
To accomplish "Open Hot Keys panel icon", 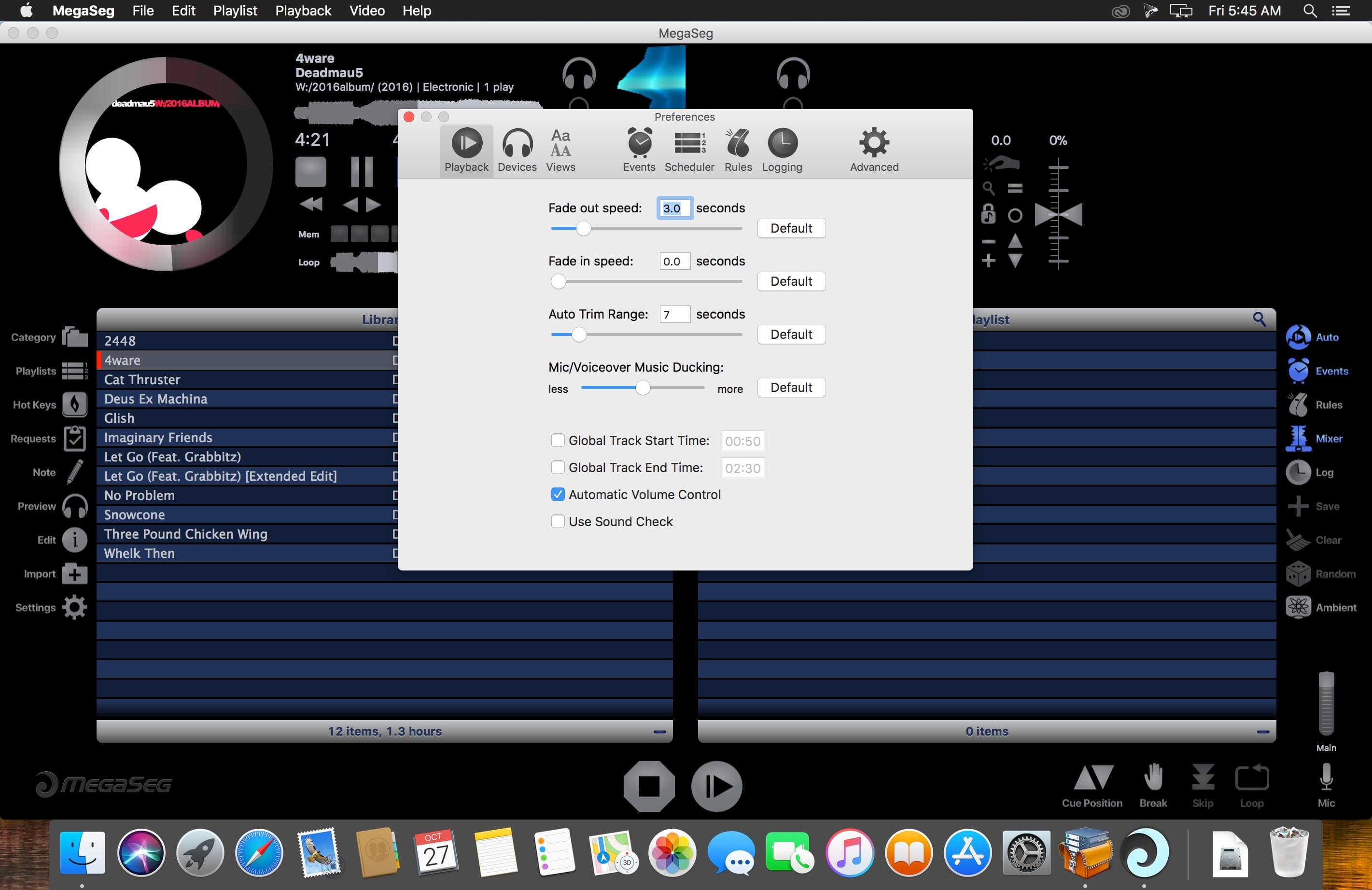I will coord(75,404).
